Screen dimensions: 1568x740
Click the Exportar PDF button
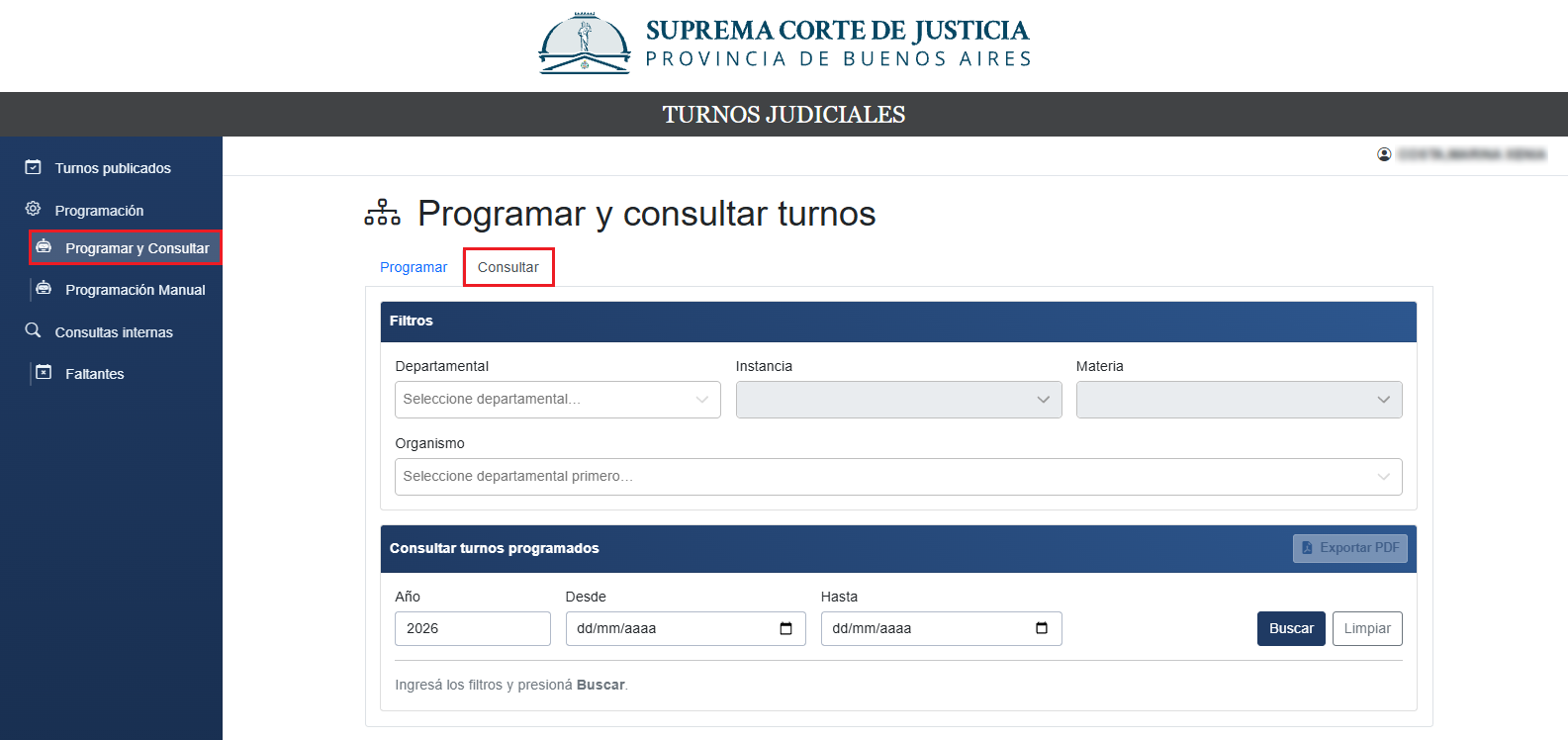tap(1349, 548)
